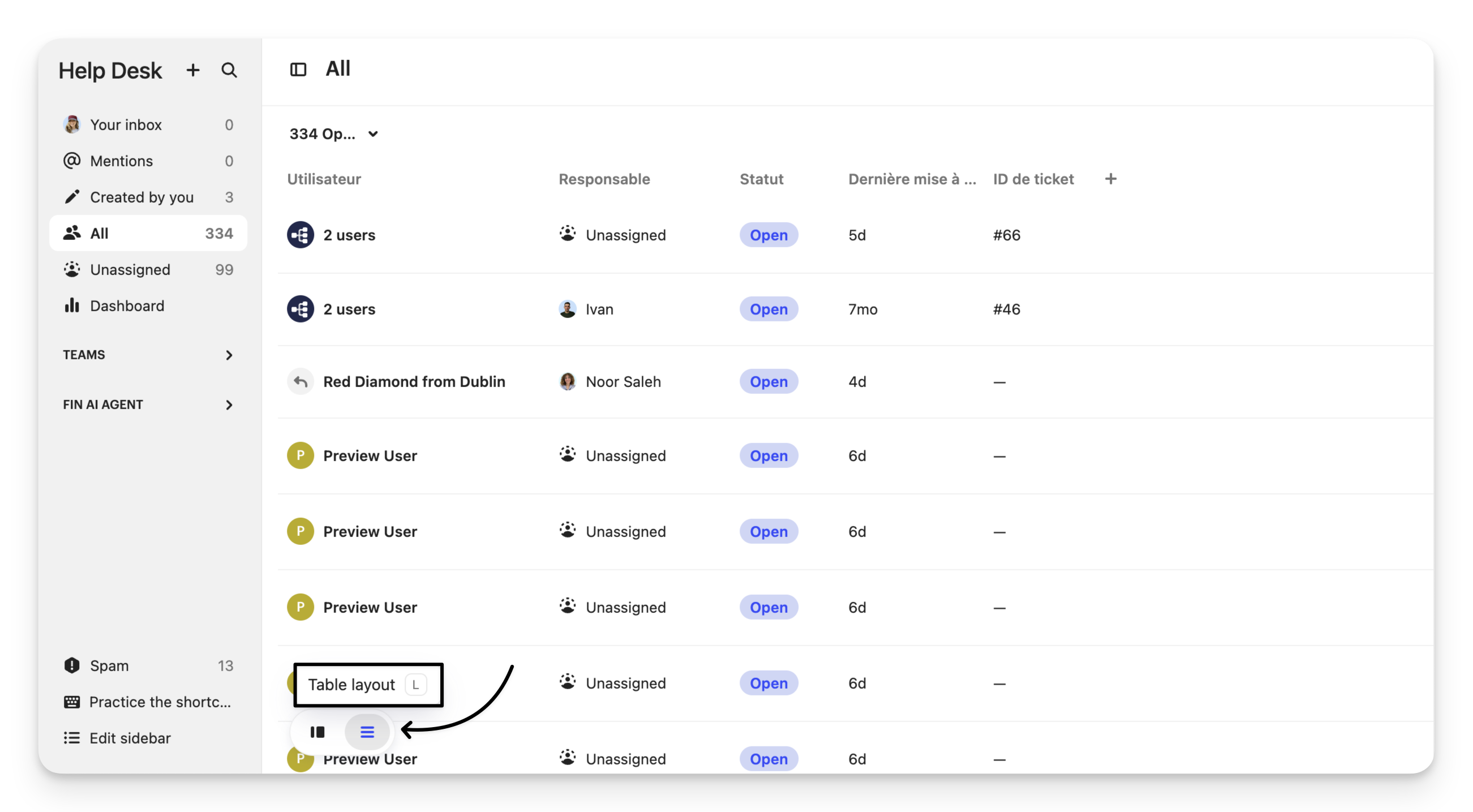Click the group avatar of ticket #66 row
The height and width of the screenshot is (812, 1473).
(x=300, y=235)
